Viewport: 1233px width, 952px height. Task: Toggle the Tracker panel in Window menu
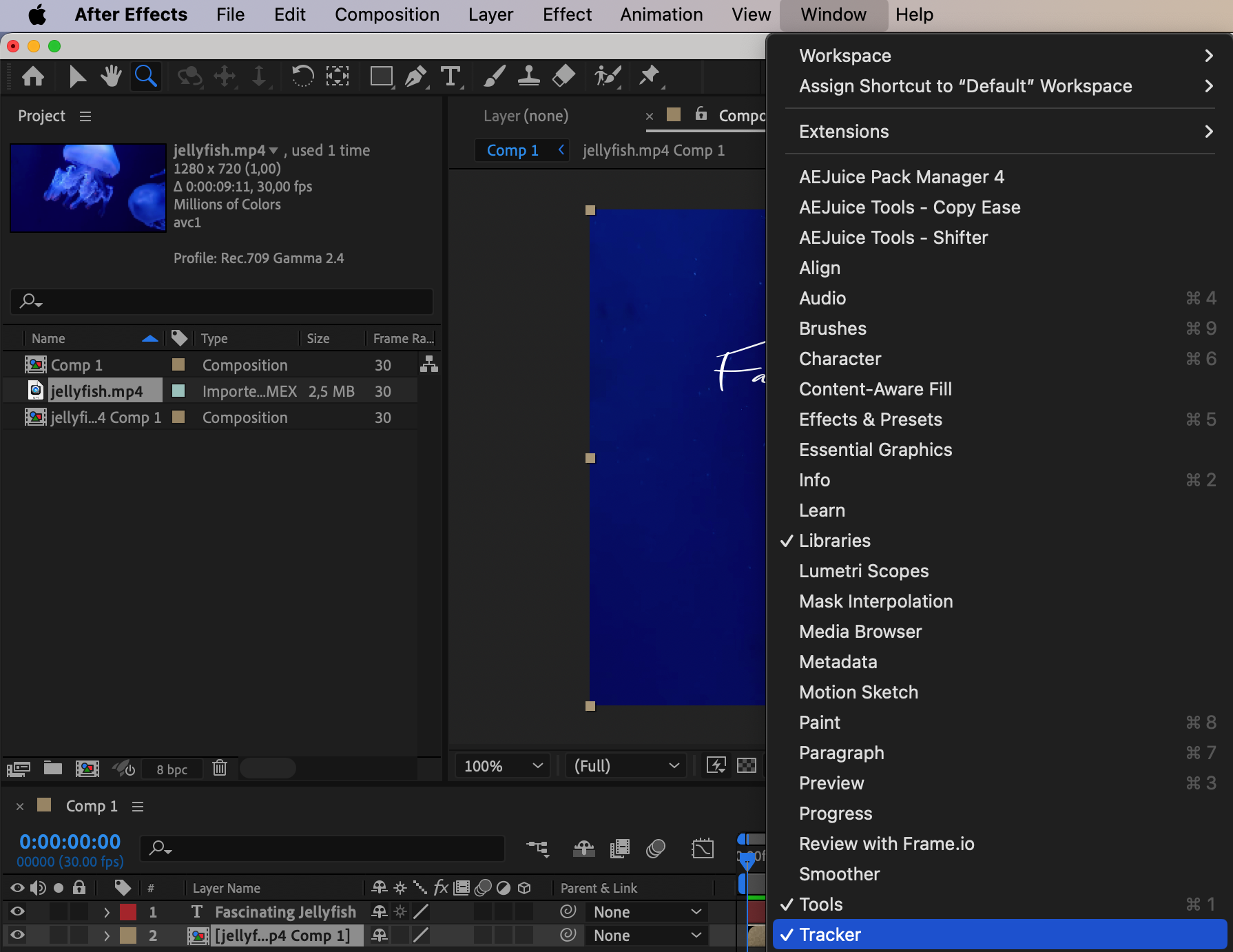click(999, 935)
